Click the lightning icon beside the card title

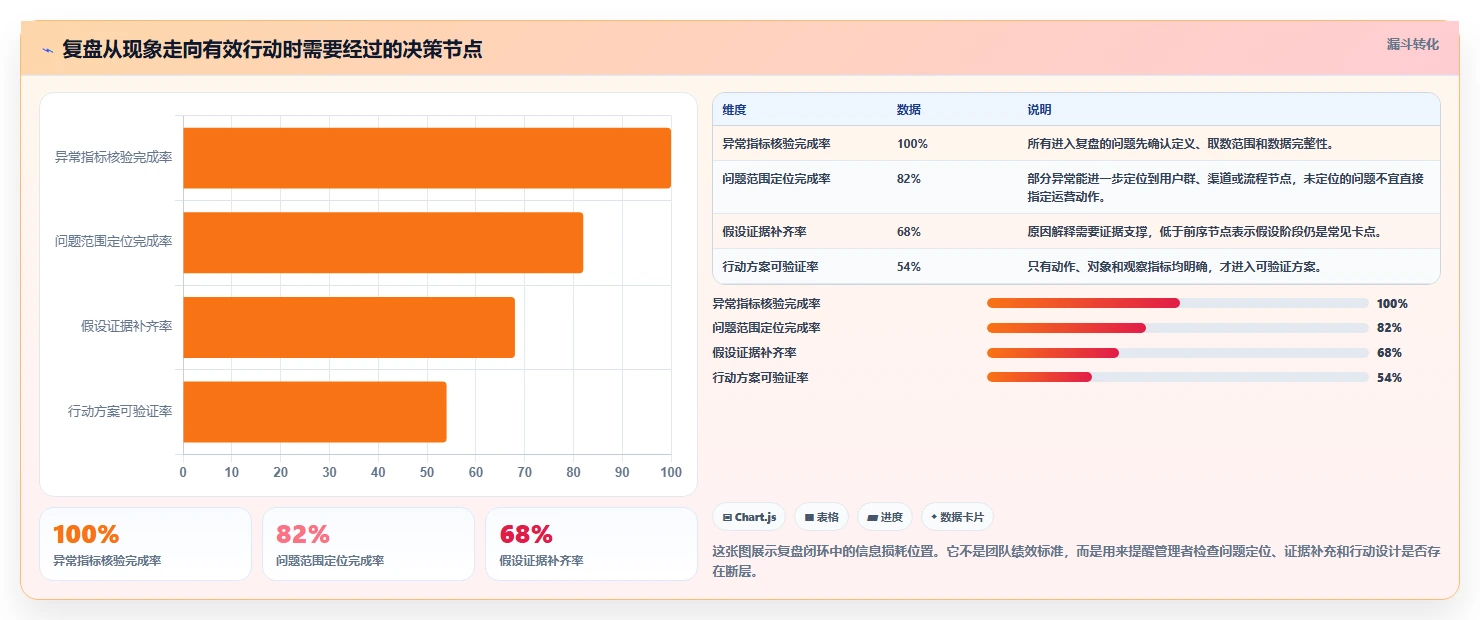tap(47, 50)
